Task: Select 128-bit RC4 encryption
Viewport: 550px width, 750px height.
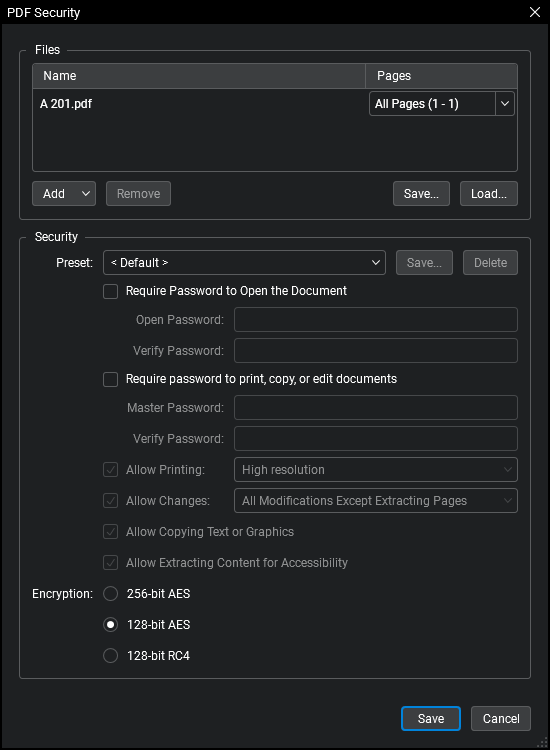Action: (110, 655)
